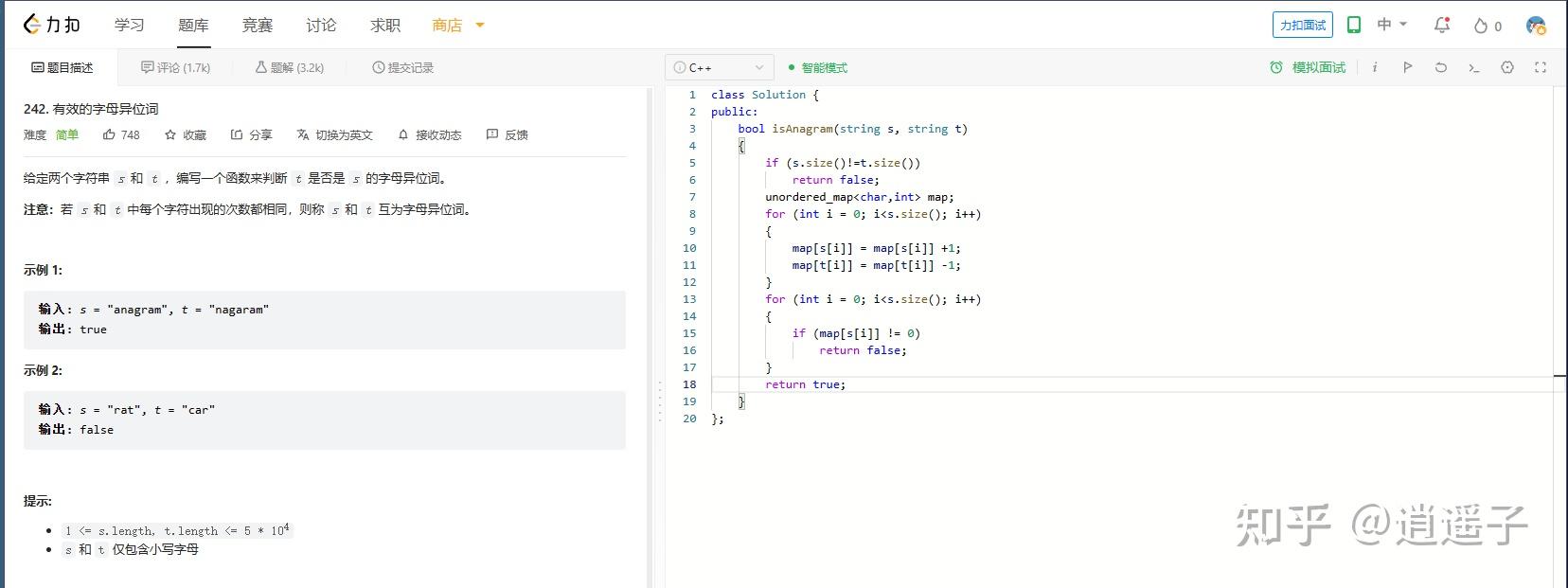Go to the 题库 tab

pyautogui.click(x=193, y=25)
